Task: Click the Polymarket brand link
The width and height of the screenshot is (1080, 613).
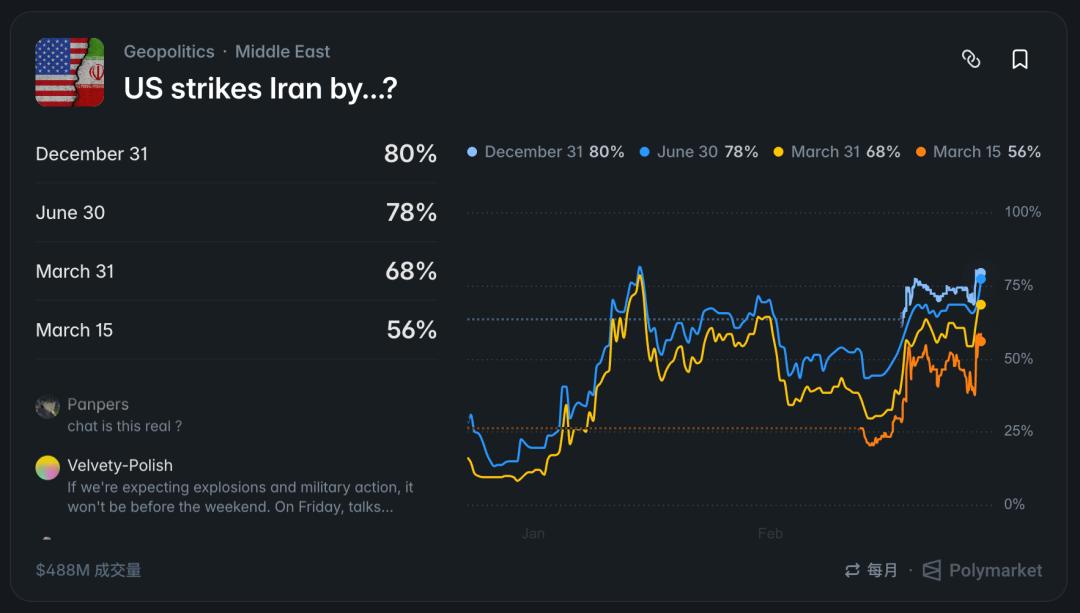Action: 994,570
